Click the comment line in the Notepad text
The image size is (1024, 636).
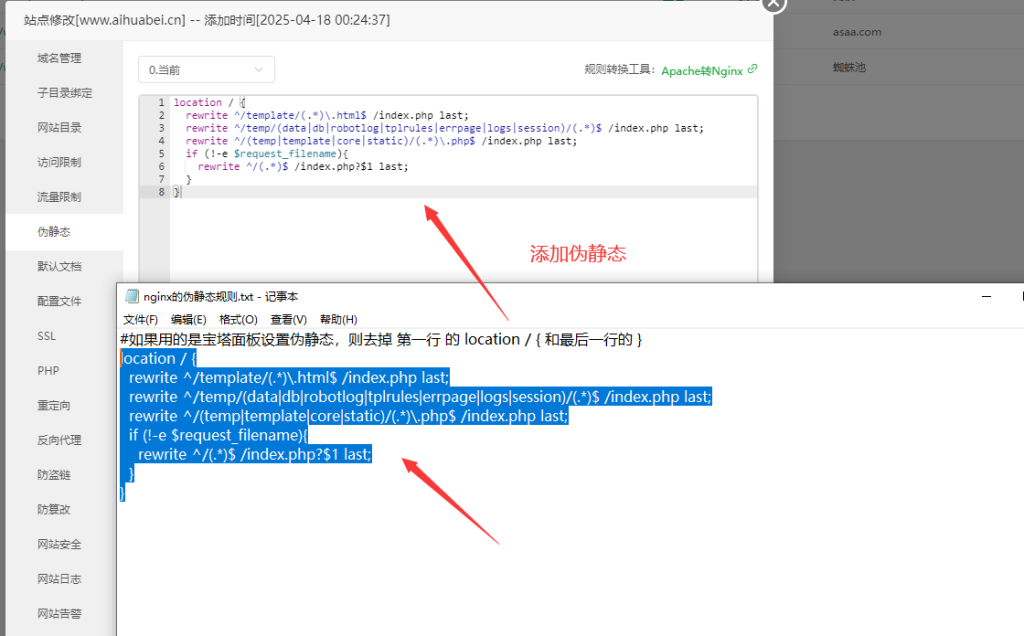380,340
